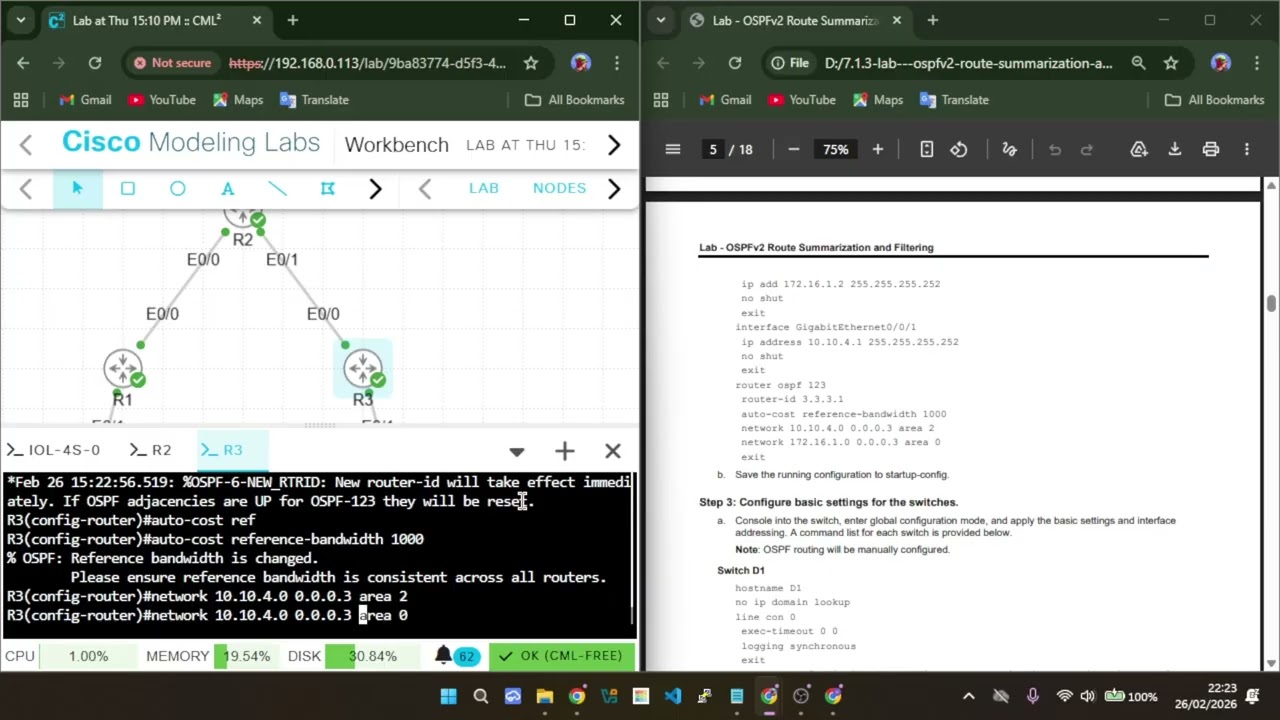Print the PDF document
Viewport: 1280px width, 720px height.
pos(1211,150)
